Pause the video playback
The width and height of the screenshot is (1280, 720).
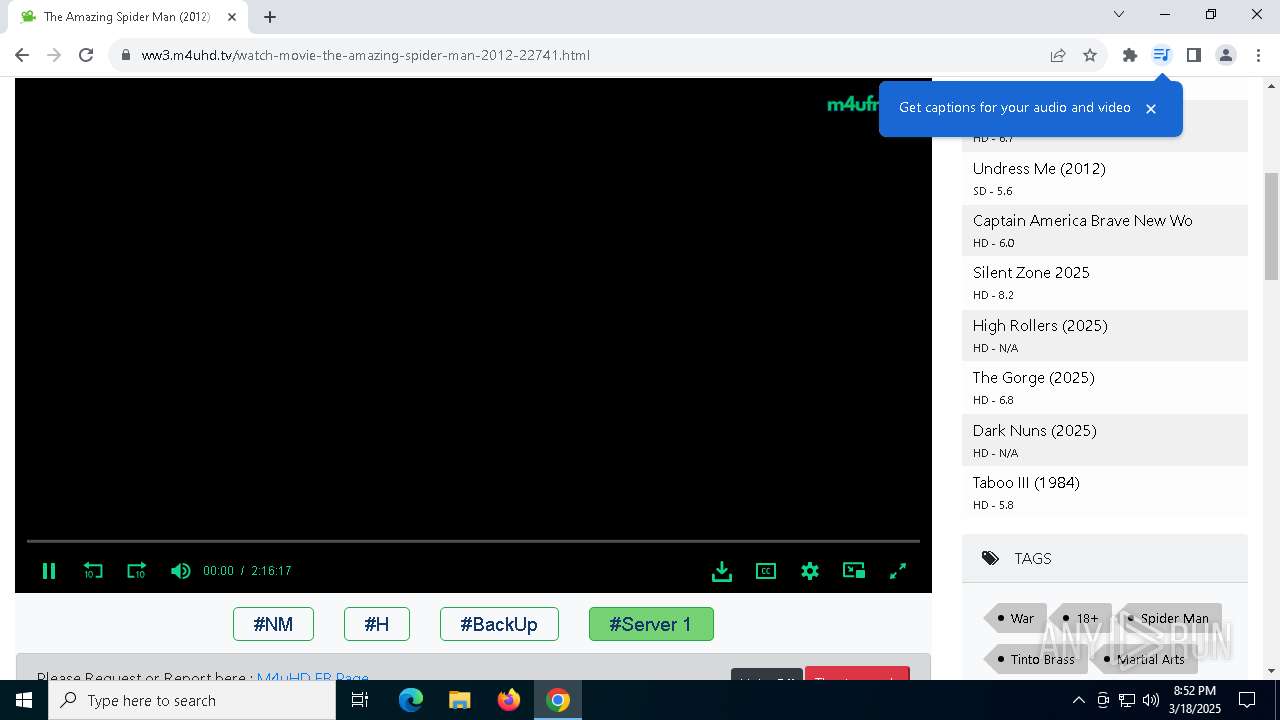(x=48, y=571)
